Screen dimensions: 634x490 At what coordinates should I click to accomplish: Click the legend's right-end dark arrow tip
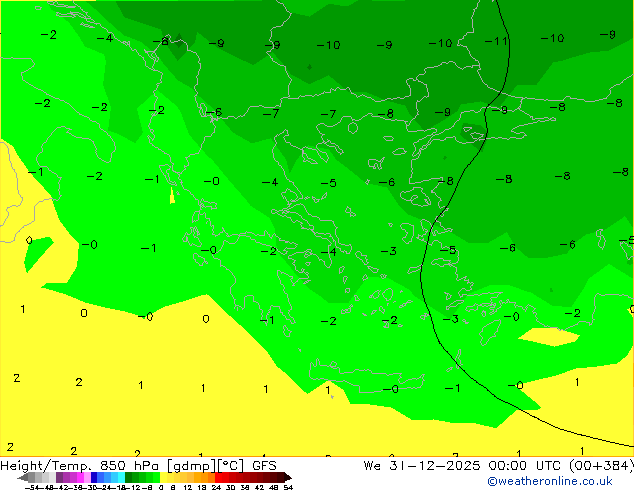[289, 477]
